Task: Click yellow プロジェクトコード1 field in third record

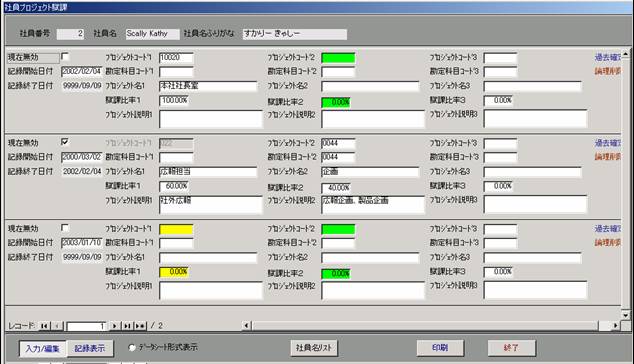Action: point(176,229)
